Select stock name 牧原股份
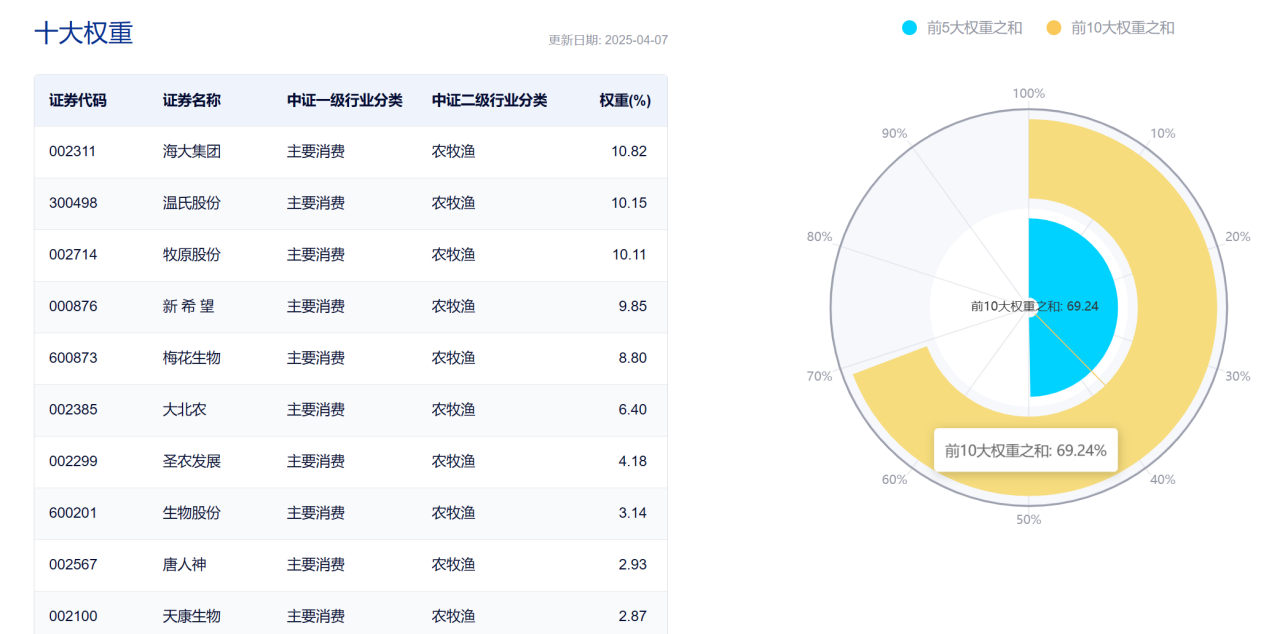This screenshot has height=634, width=1269. (x=192, y=255)
